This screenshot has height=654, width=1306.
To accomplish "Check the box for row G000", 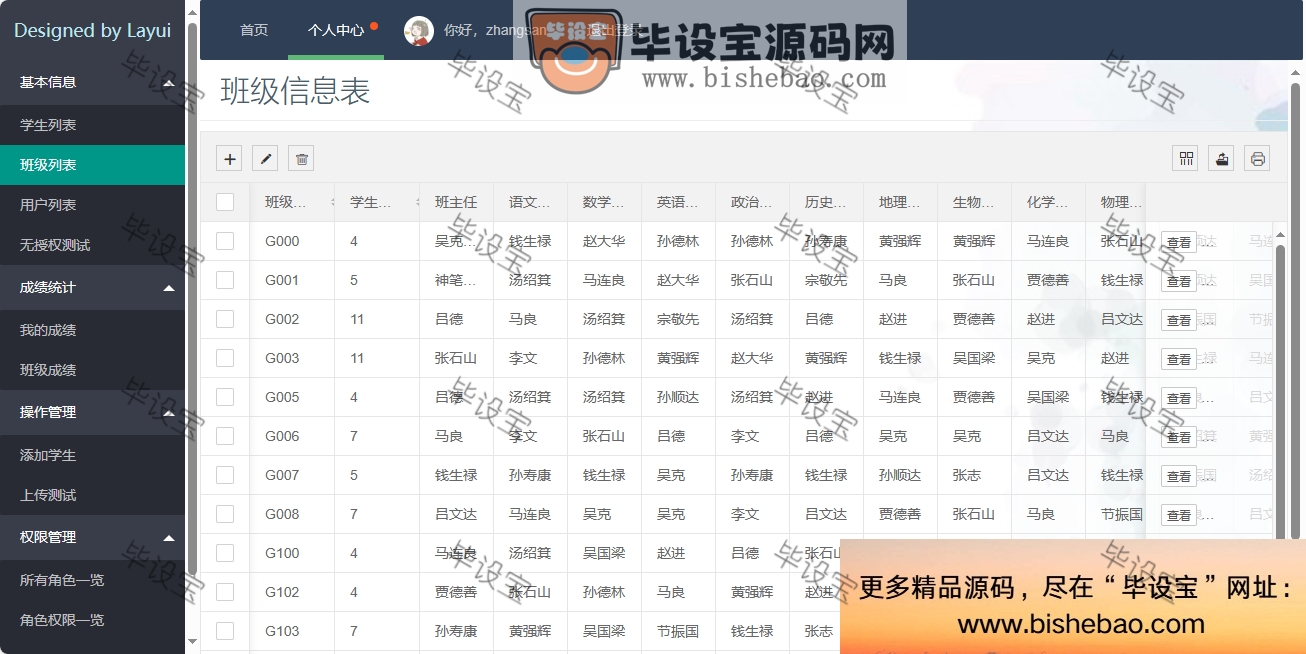I will [x=225, y=241].
